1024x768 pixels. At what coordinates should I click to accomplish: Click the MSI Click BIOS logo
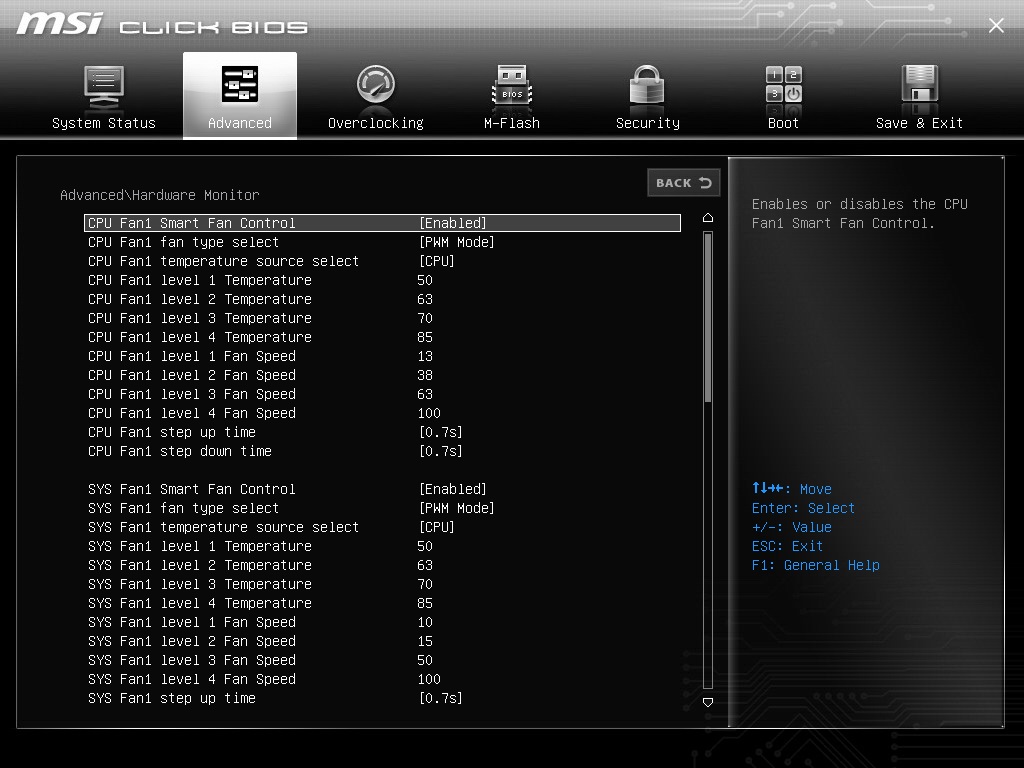(x=162, y=24)
